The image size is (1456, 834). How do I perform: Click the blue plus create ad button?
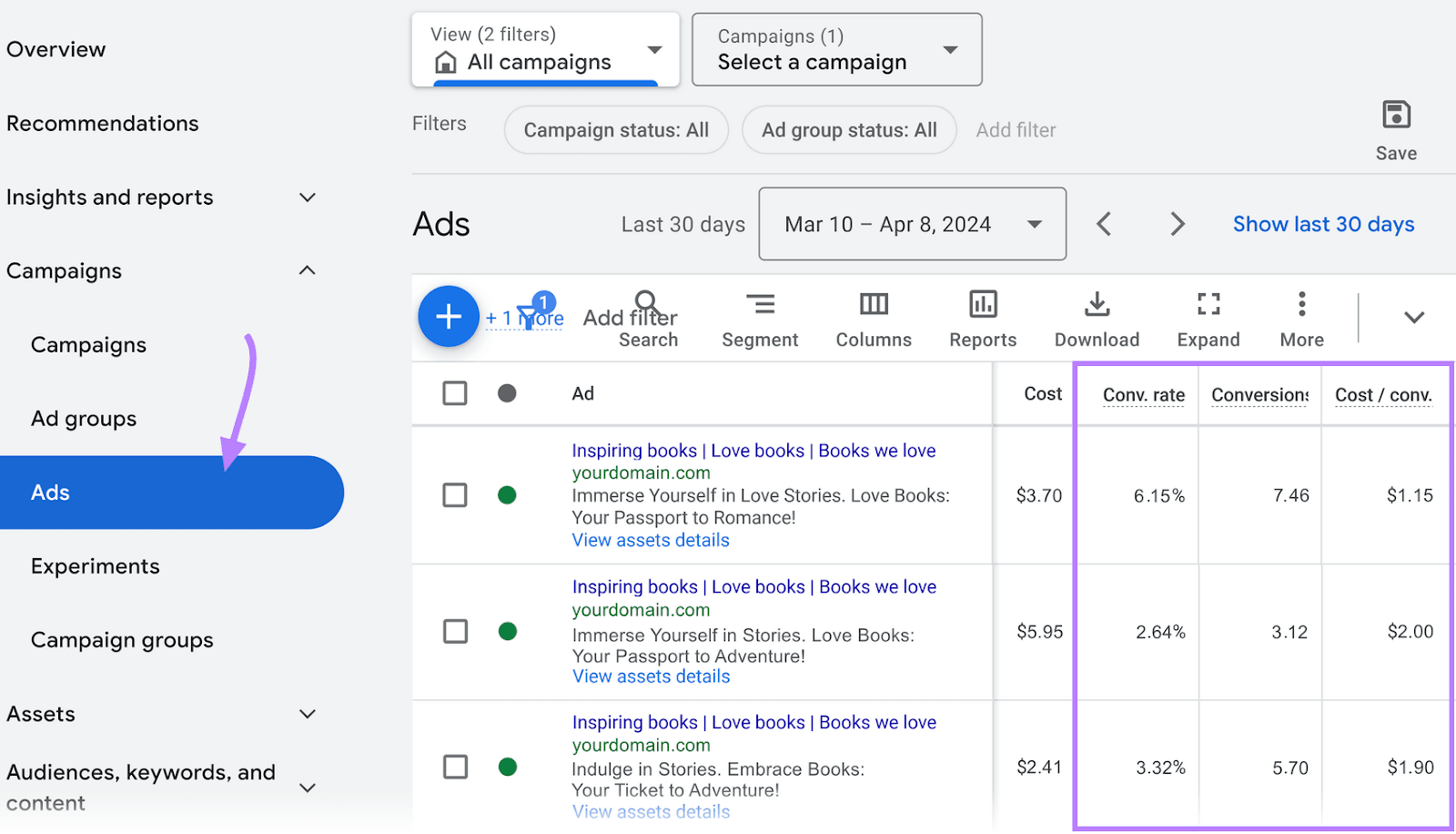click(448, 317)
